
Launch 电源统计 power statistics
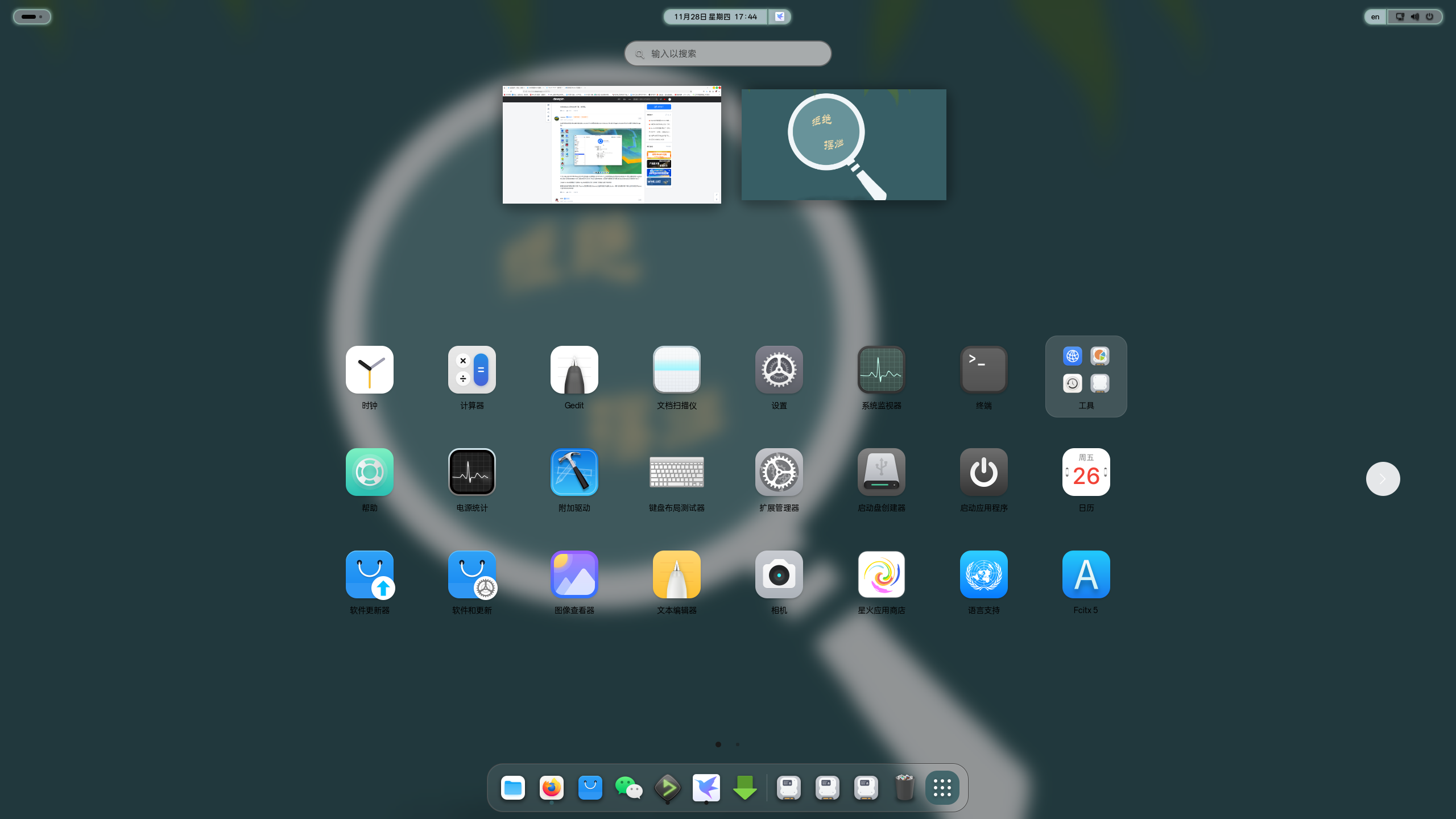pyautogui.click(x=471, y=479)
